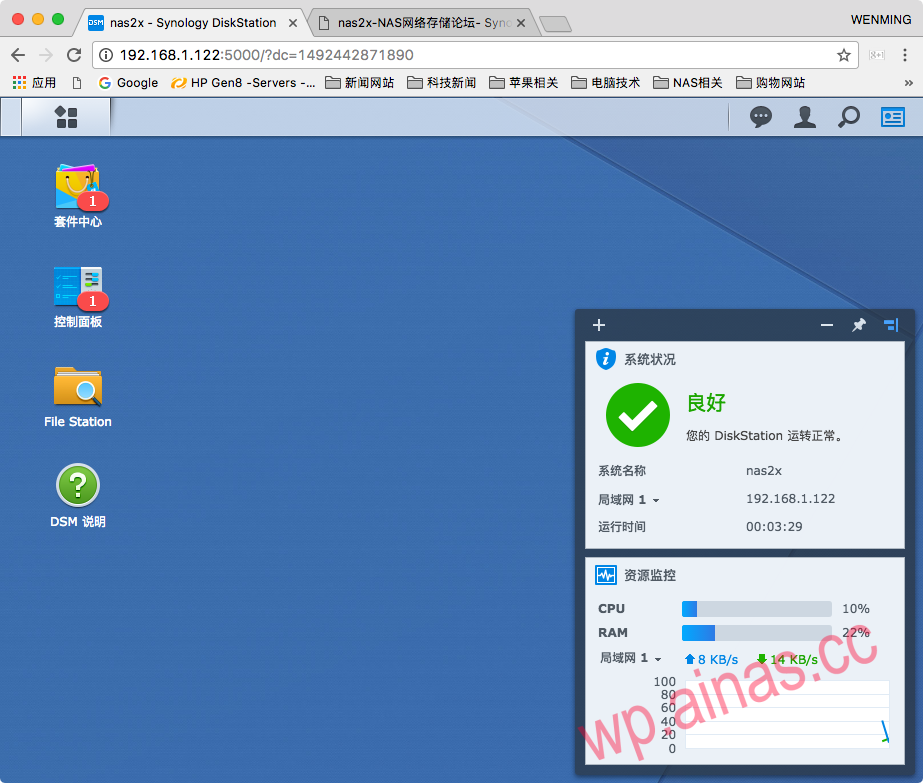Click the 系统状况 widget title
The height and width of the screenshot is (783, 923).
pyautogui.click(x=650, y=359)
